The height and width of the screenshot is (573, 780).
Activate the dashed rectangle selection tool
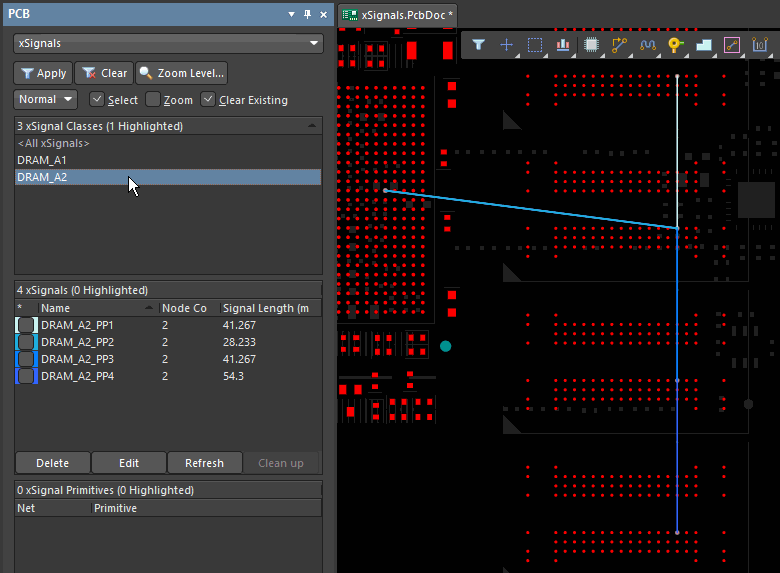[534, 45]
